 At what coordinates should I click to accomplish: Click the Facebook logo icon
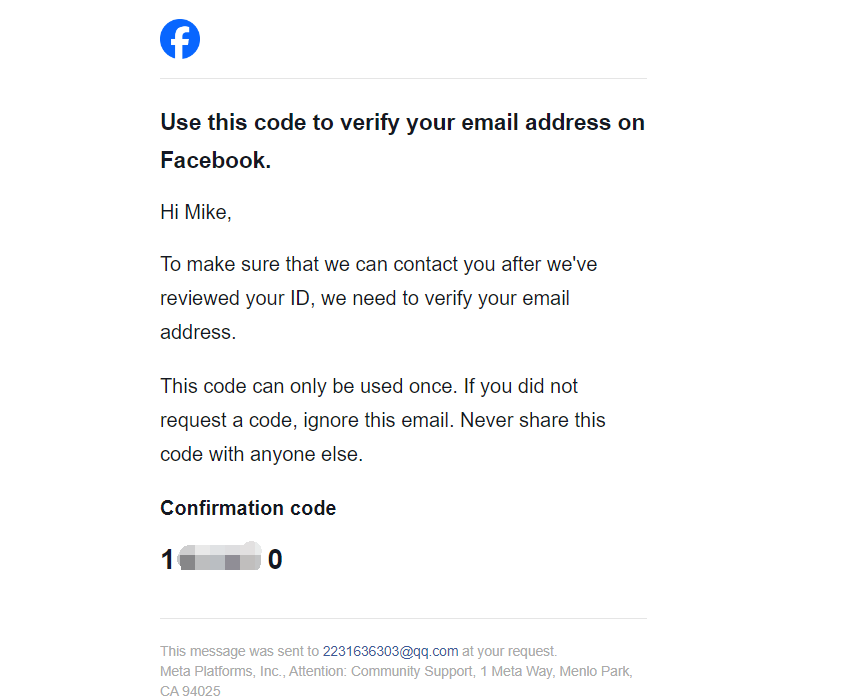(180, 39)
